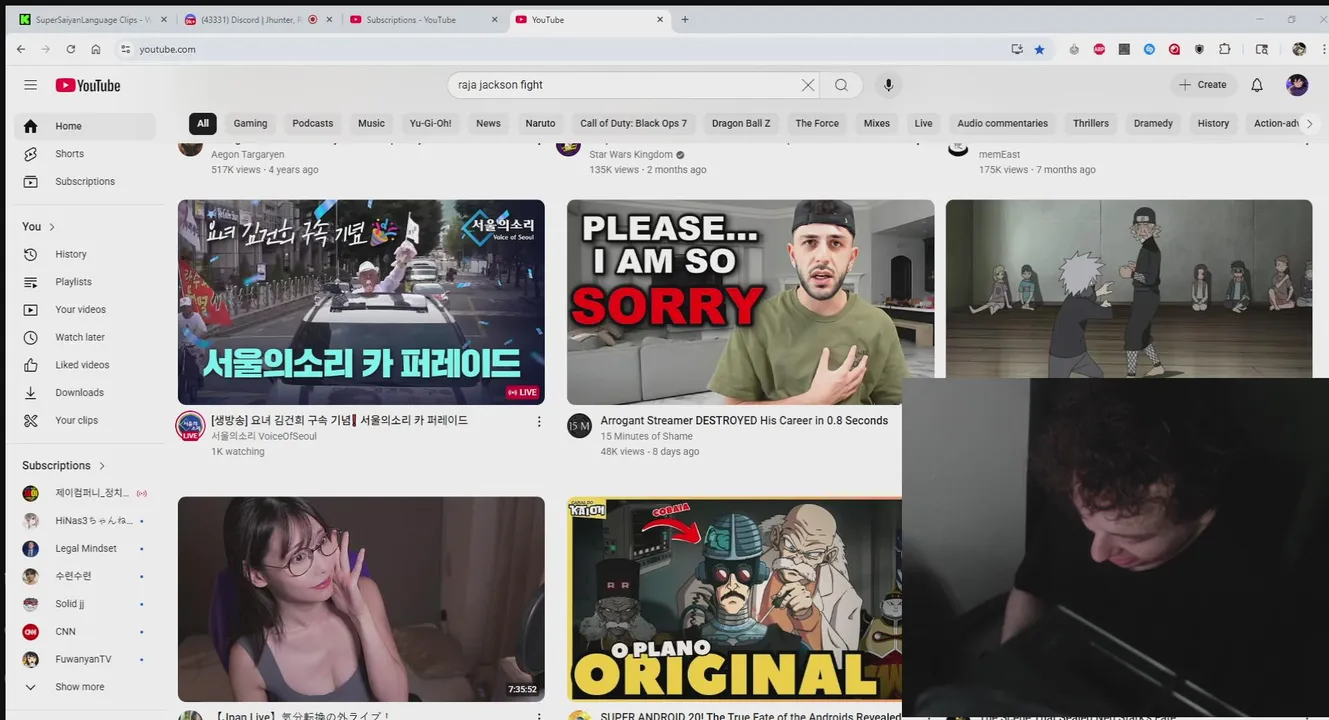Click the magnifier search button

point(841,85)
